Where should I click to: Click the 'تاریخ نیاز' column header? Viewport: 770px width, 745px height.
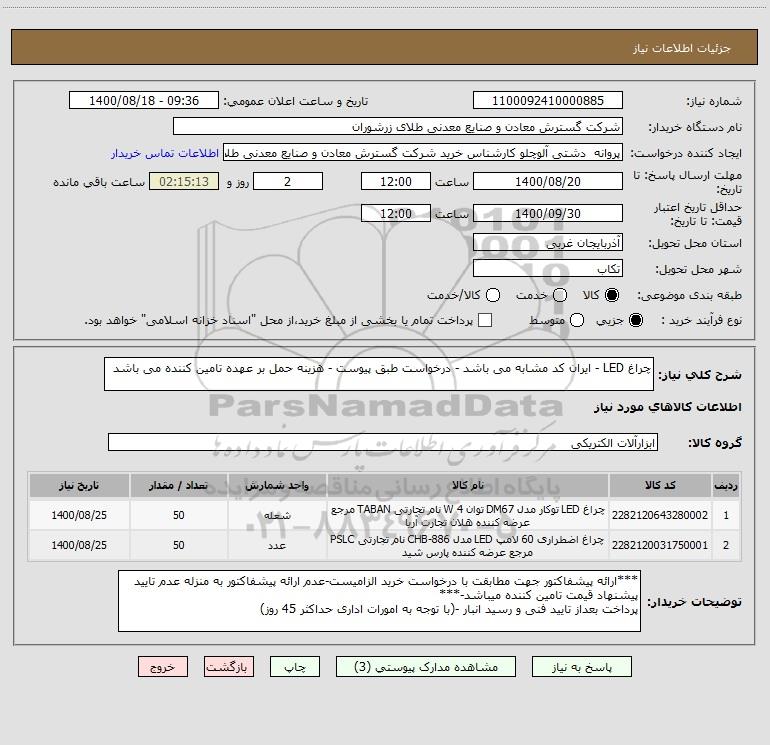pos(79,485)
